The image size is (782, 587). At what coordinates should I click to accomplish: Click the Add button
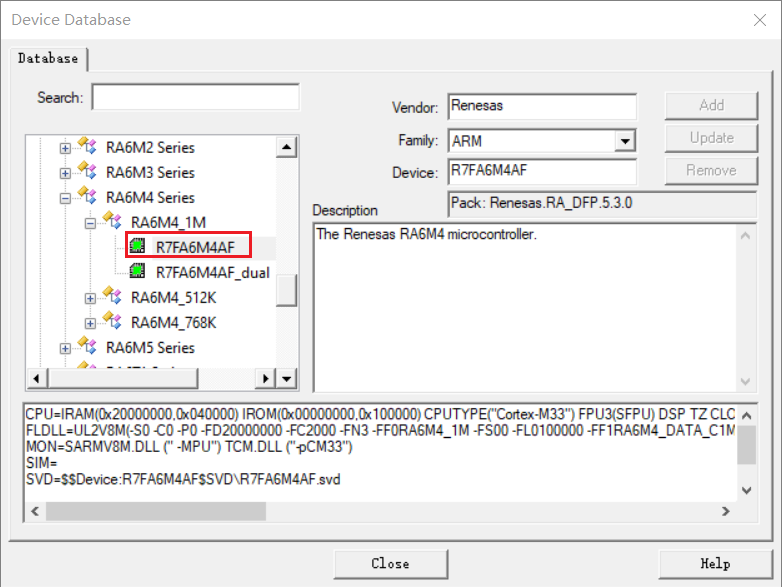711,105
